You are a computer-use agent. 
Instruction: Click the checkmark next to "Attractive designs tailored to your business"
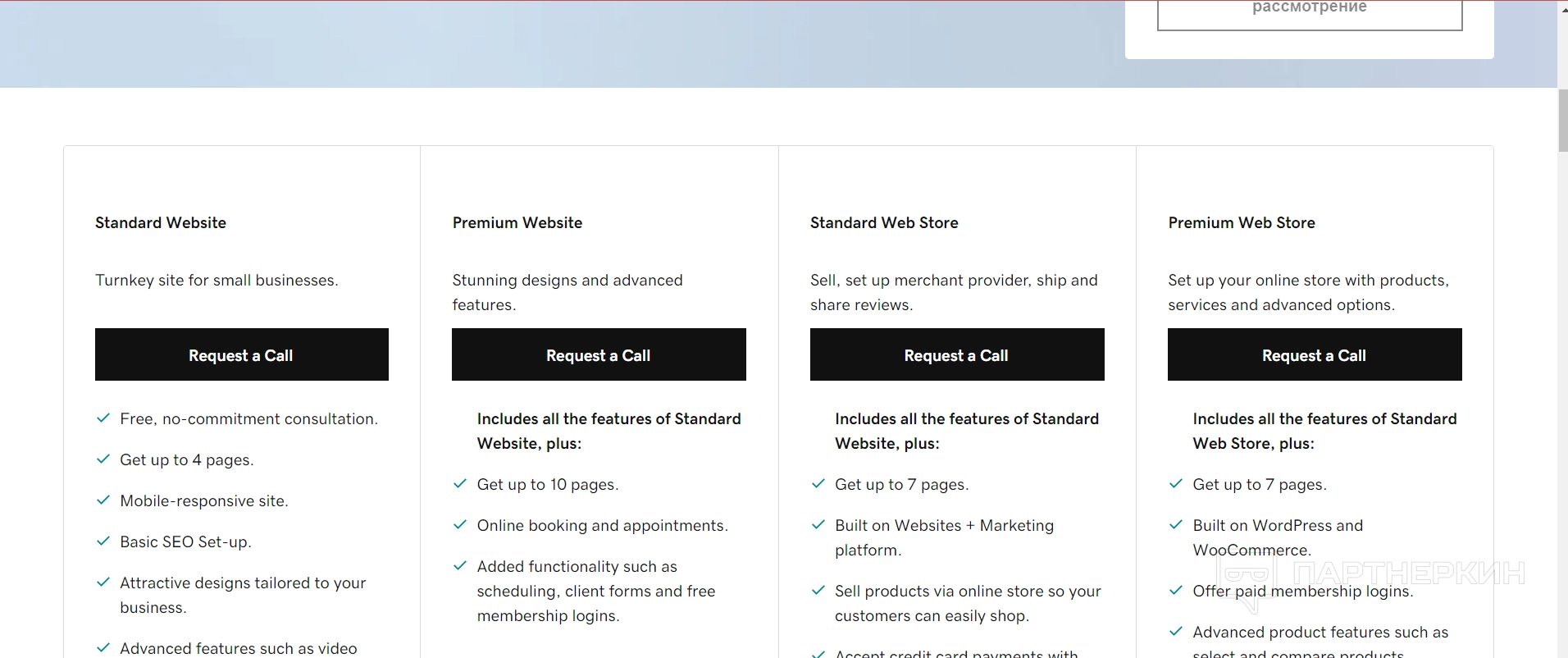[x=103, y=583]
